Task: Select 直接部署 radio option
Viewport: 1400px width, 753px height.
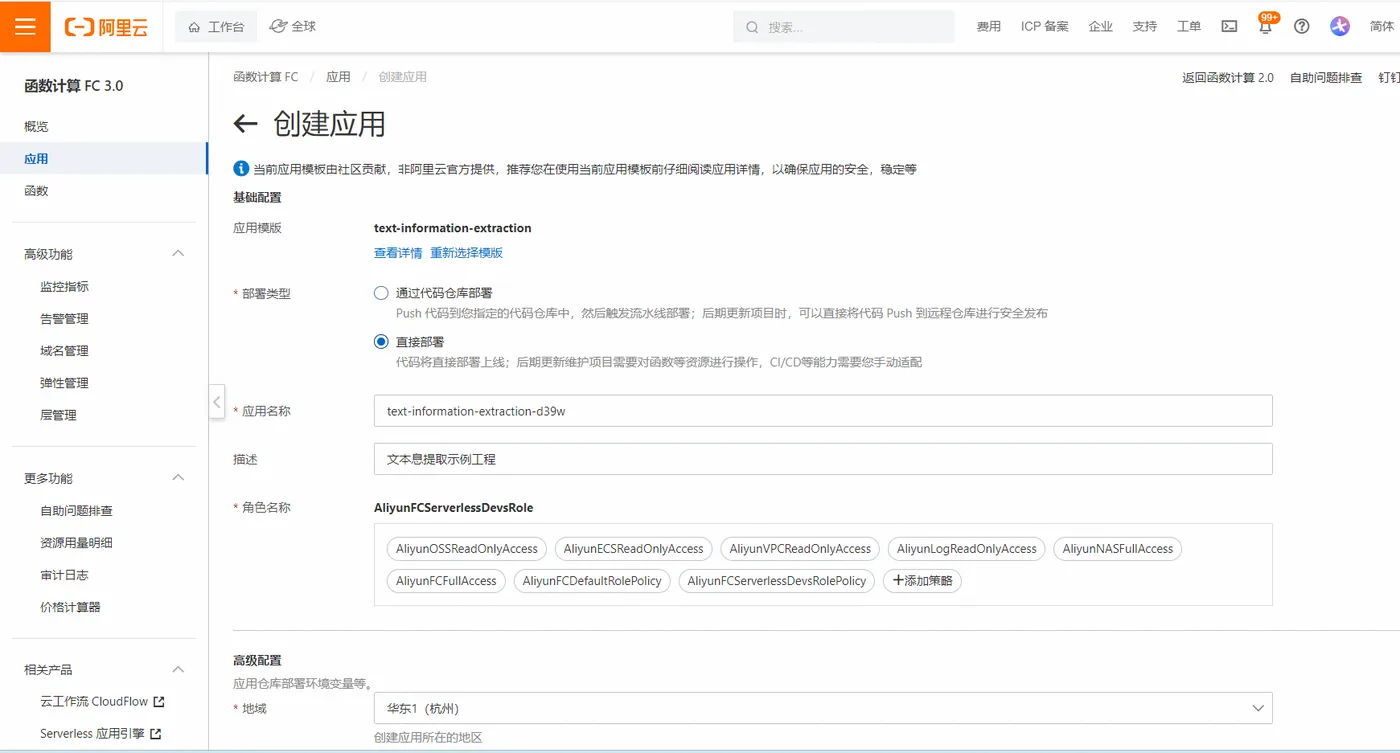Action: coord(381,341)
